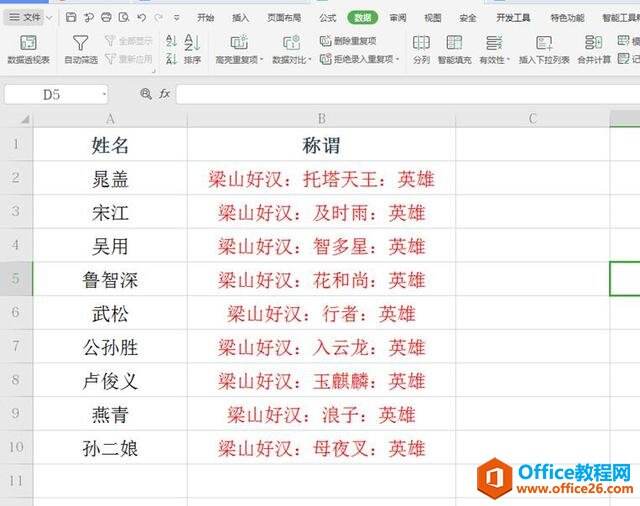Select the cell 梁山好汉:玉麒麟:英雄

coord(321,380)
